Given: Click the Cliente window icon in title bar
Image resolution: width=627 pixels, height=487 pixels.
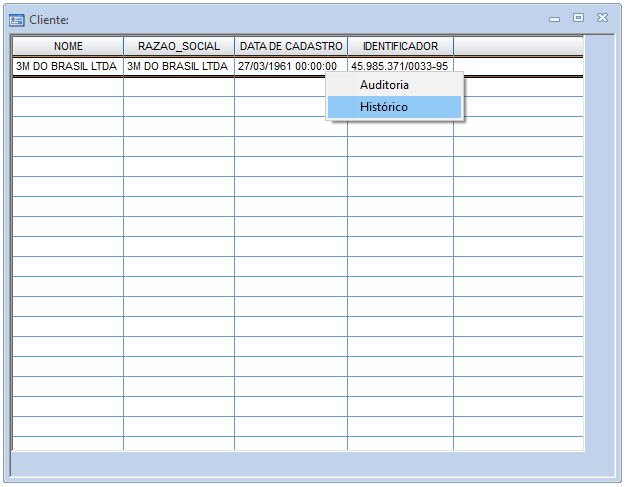Looking at the screenshot, I should pos(16,19).
